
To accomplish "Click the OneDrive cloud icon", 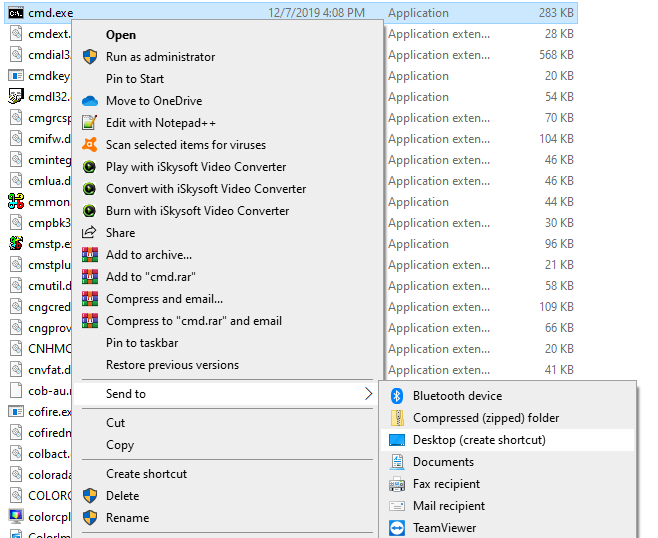I will (x=90, y=101).
